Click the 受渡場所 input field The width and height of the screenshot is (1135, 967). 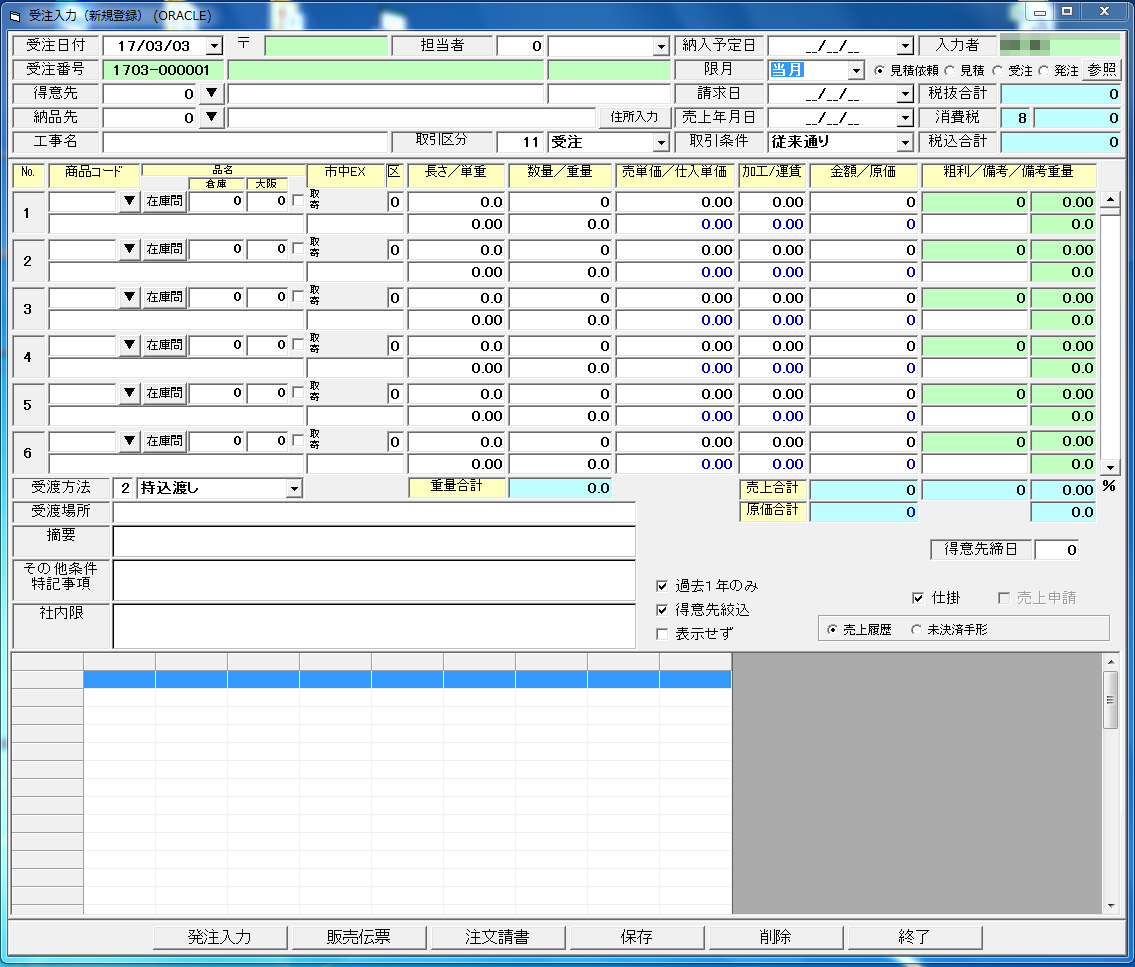tap(374, 512)
